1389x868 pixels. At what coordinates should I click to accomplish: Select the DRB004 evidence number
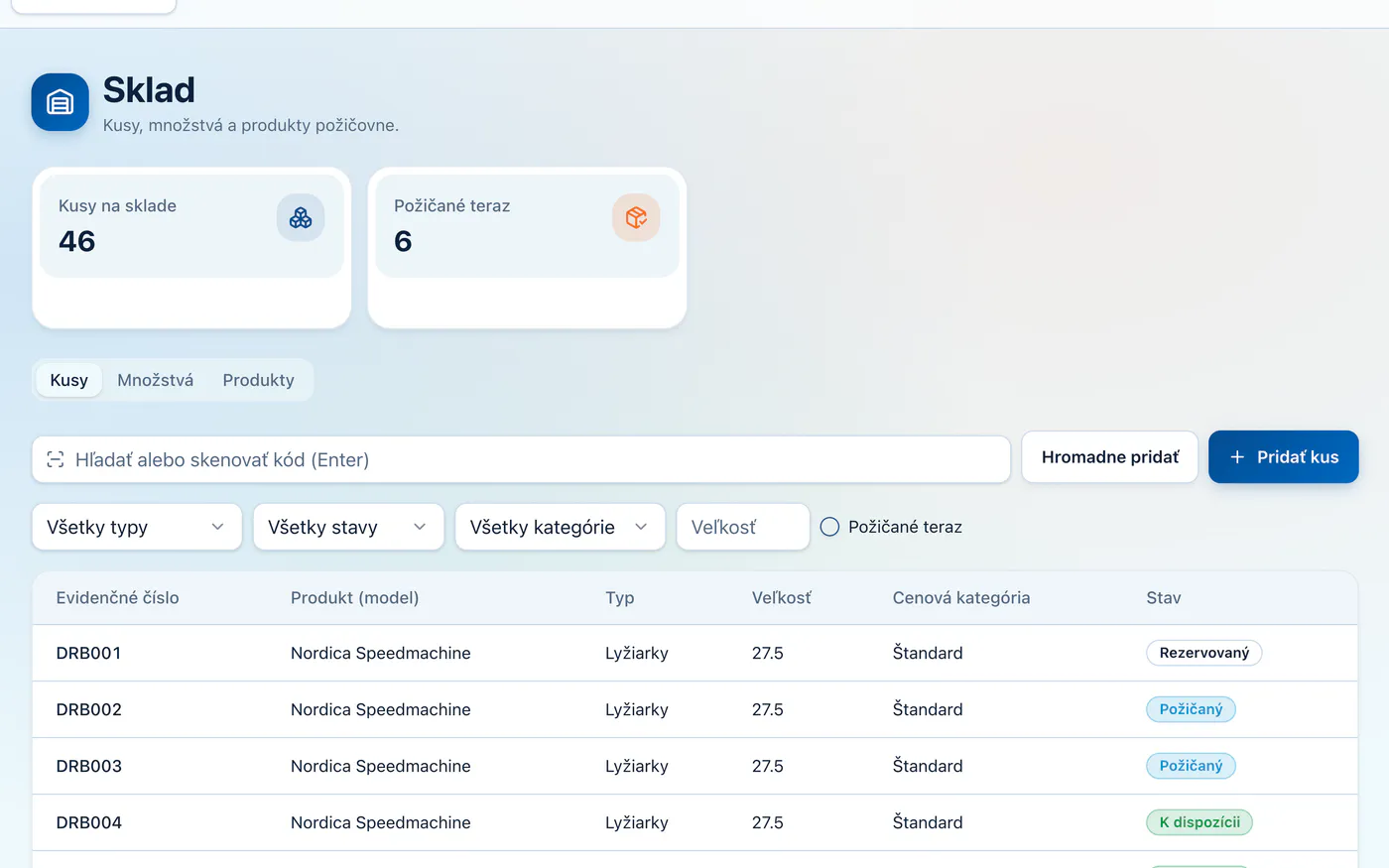(88, 822)
